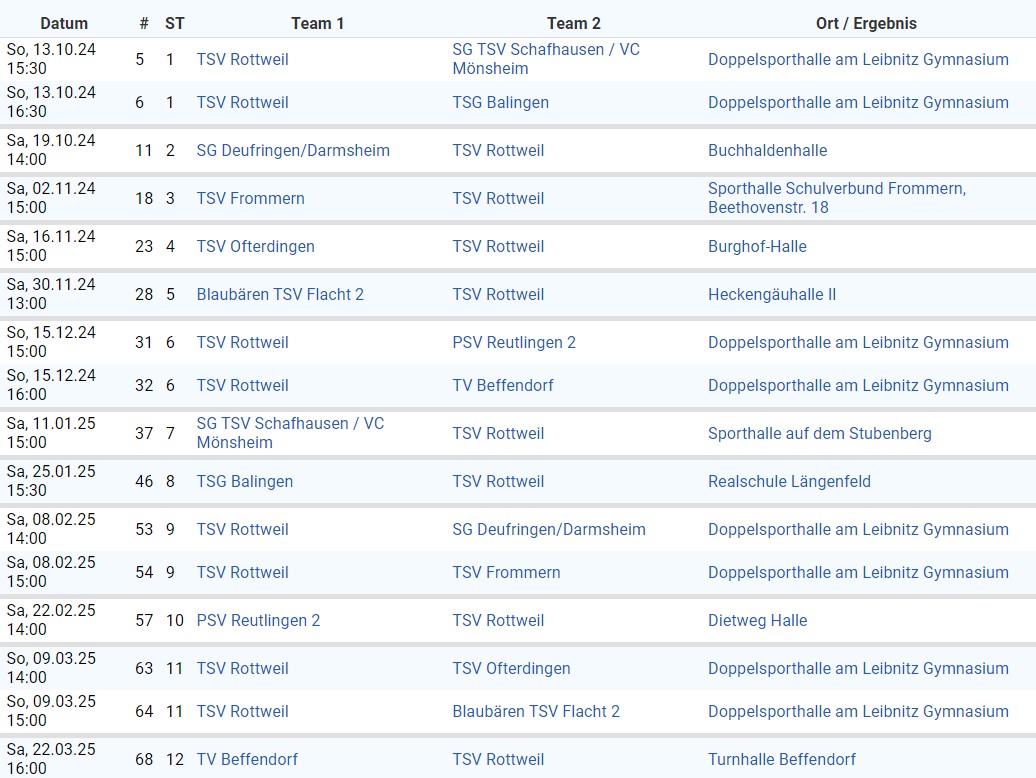Image resolution: width=1036 pixels, height=778 pixels.
Task: Open Sporthalle auf dem Stubenberg venue link
Action: [820, 434]
